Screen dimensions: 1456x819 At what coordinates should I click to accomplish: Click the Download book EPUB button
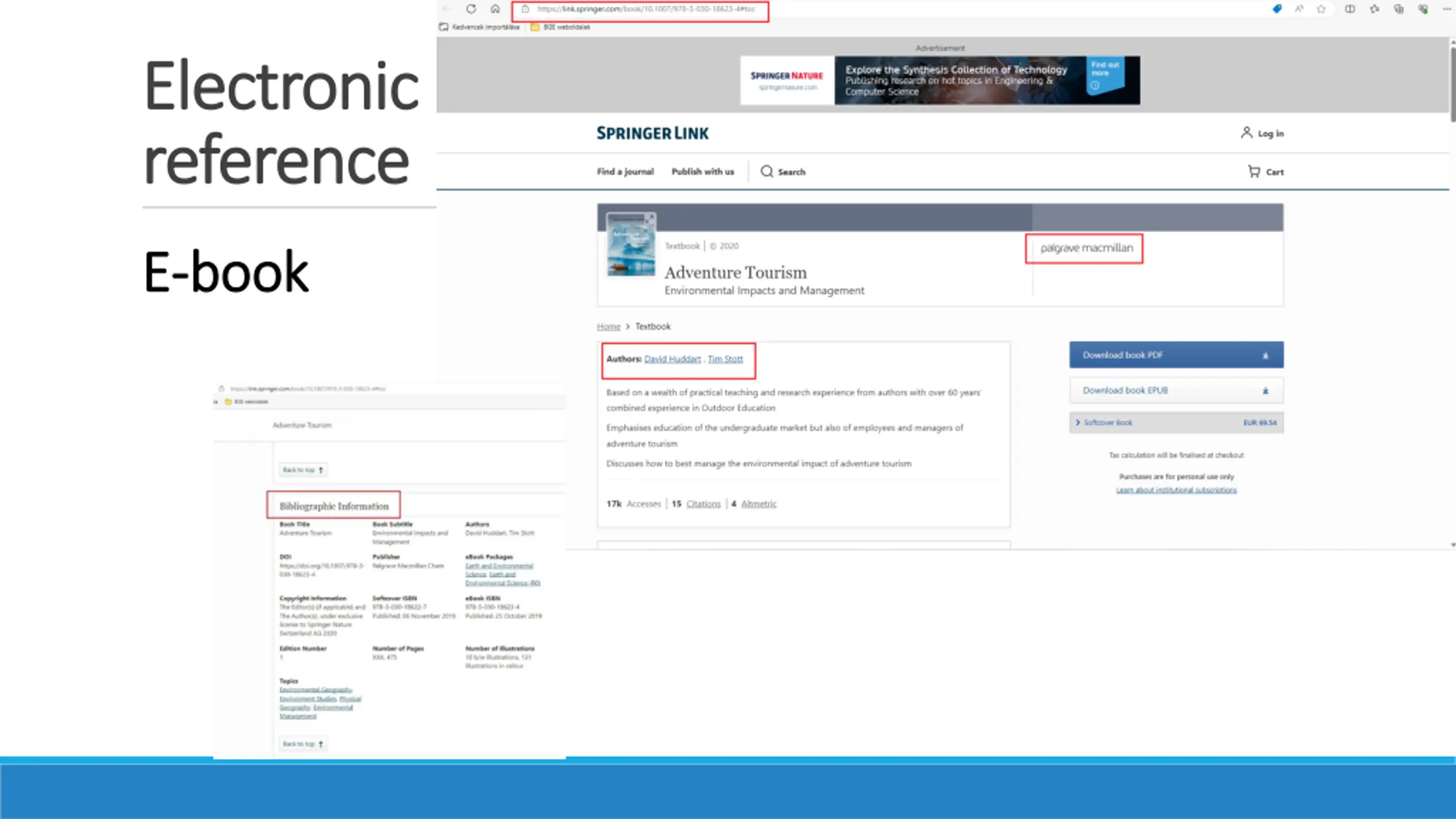pos(1176,390)
